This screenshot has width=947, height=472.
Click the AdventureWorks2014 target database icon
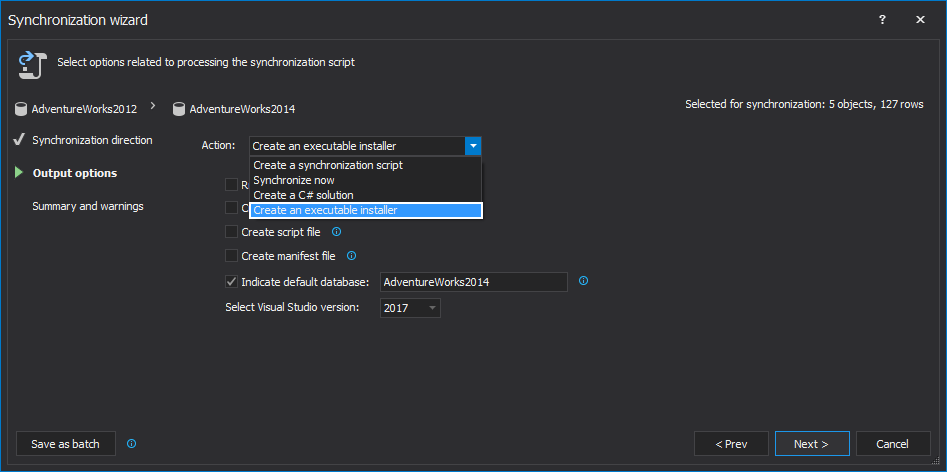(179, 109)
